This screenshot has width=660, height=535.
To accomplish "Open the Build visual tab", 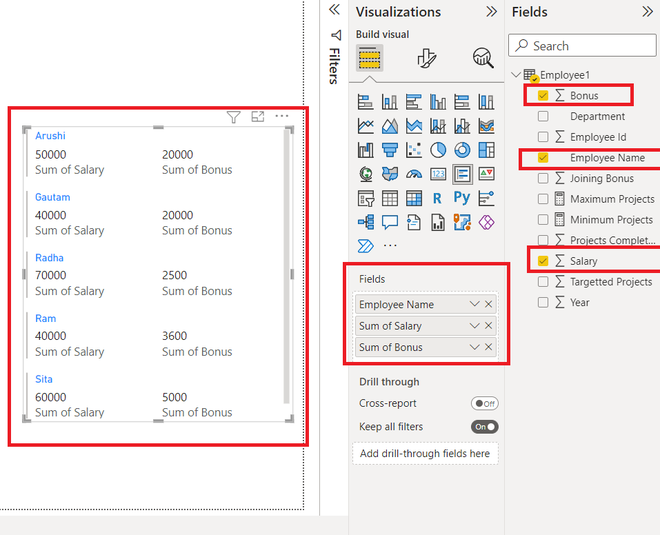I will point(369,58).
